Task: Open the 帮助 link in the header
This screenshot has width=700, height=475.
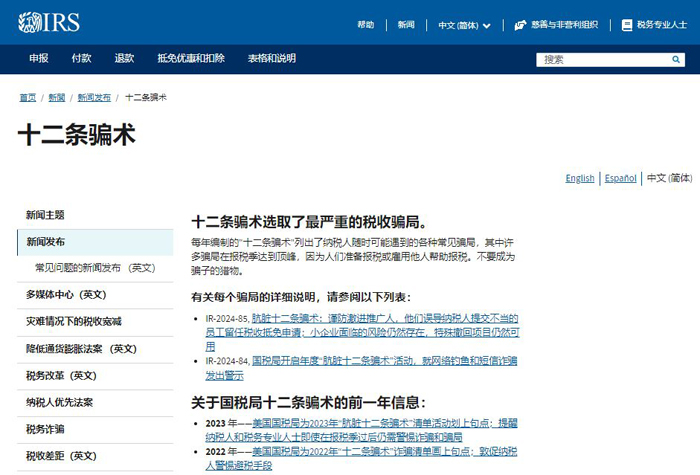Action: [x=366, y=25]
